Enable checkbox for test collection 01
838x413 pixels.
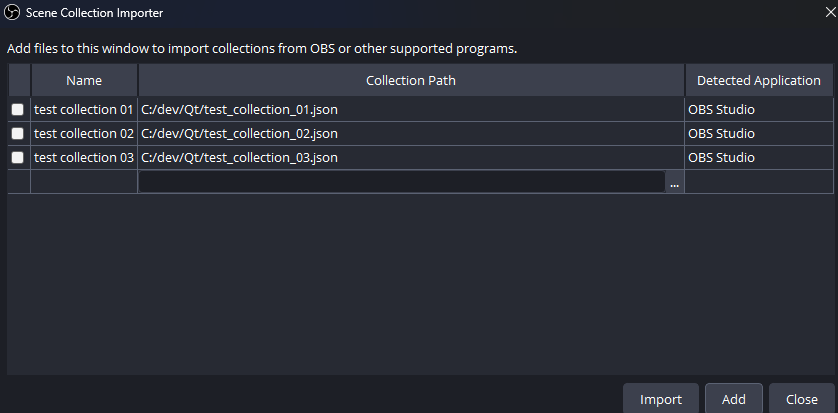click(18, 109)
